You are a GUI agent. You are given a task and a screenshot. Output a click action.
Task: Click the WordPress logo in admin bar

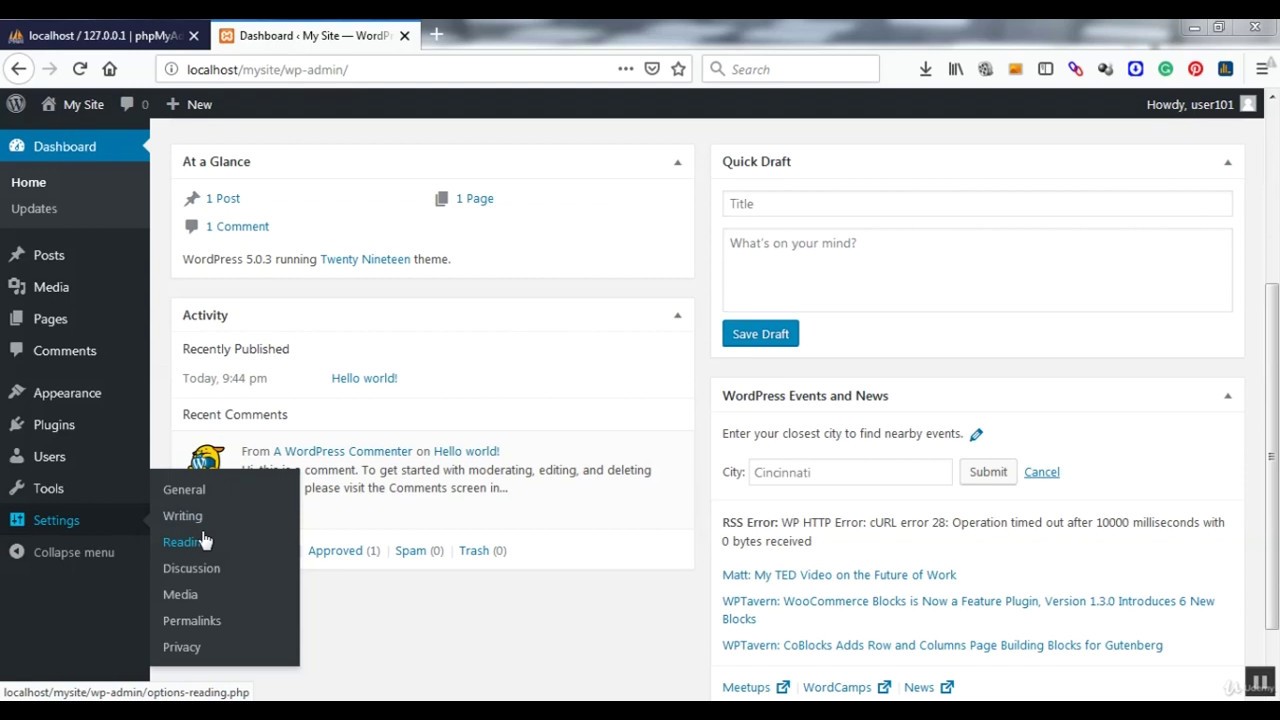pyautogui.click(x=16, y=104)
